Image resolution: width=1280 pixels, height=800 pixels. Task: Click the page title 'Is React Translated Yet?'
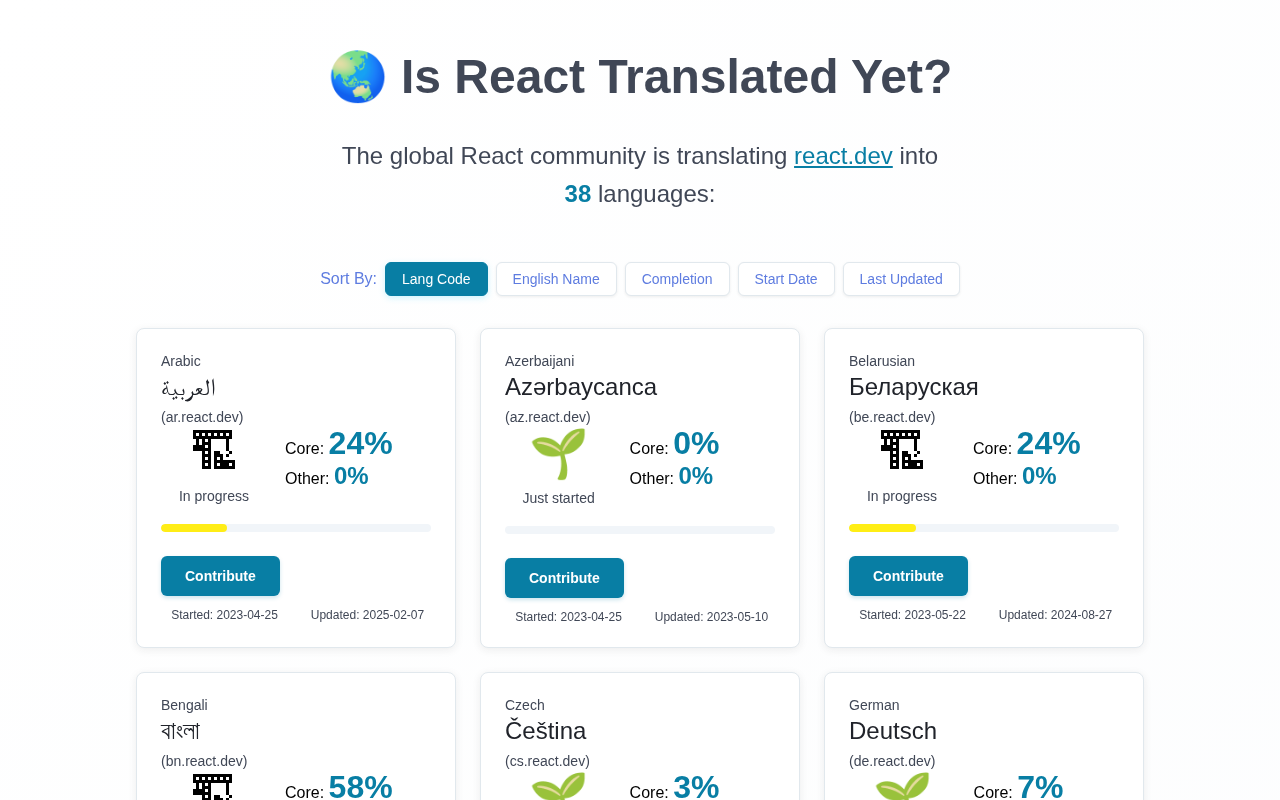(x=676, y=77)
